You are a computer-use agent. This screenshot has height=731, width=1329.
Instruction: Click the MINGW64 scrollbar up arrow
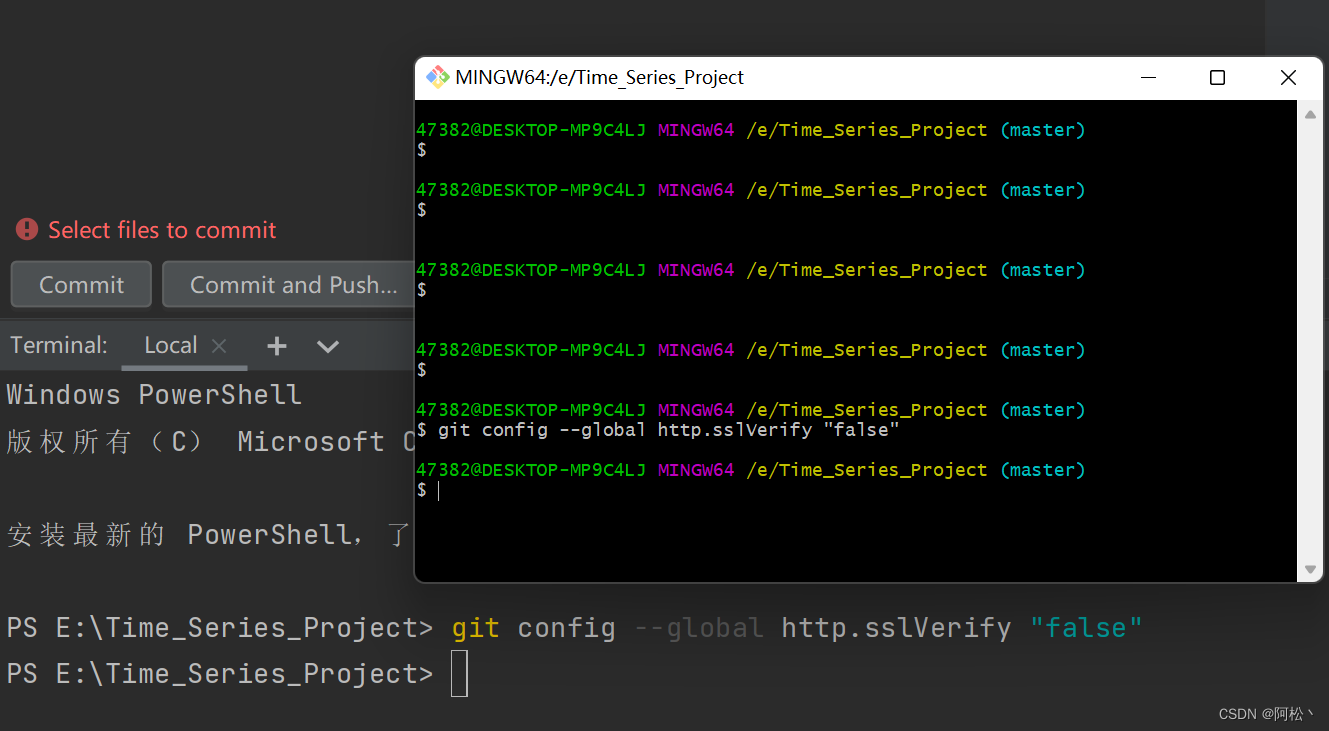pyautogui.click(x=1310, y=114)
